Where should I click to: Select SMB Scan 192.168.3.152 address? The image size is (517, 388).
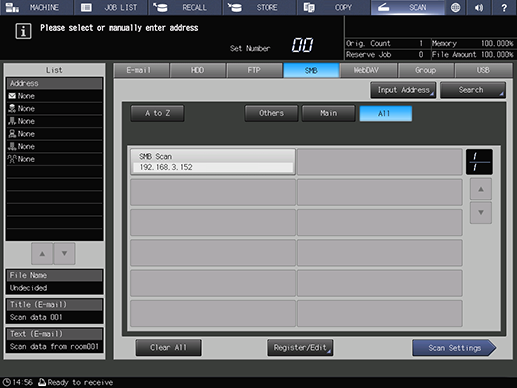click(x=213, y=162)
